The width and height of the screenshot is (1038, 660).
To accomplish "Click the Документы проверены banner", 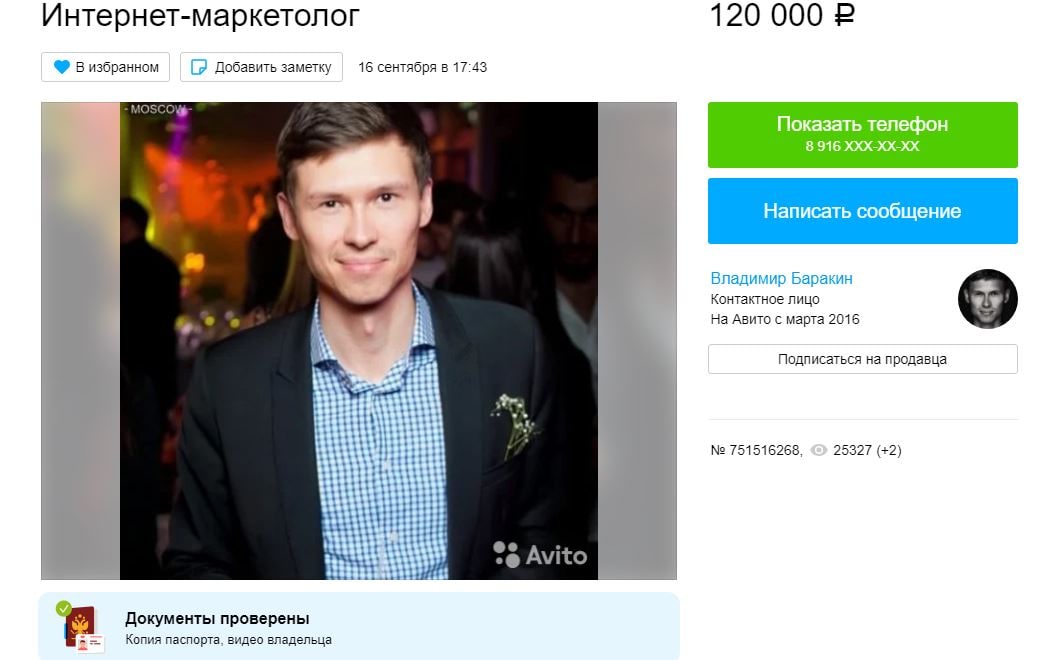I will 359,626.
